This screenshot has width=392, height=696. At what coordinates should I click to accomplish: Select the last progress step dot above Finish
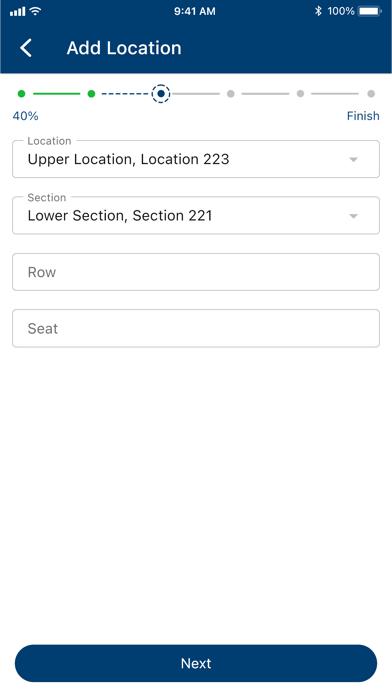tap(371, 94)
